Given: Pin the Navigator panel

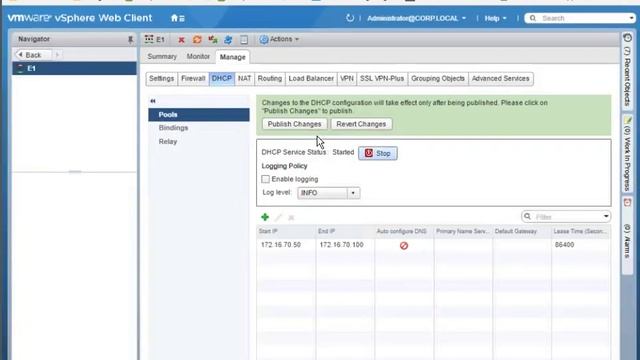Looking at the screenshot, I should tap(130, 39).
